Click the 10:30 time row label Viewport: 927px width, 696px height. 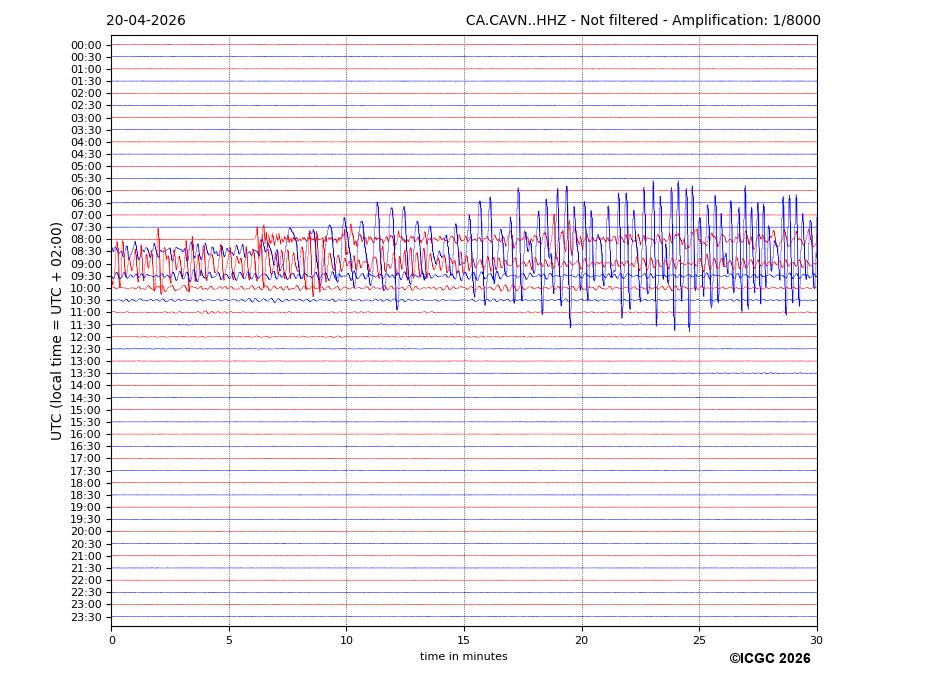[x=86, y=301]
